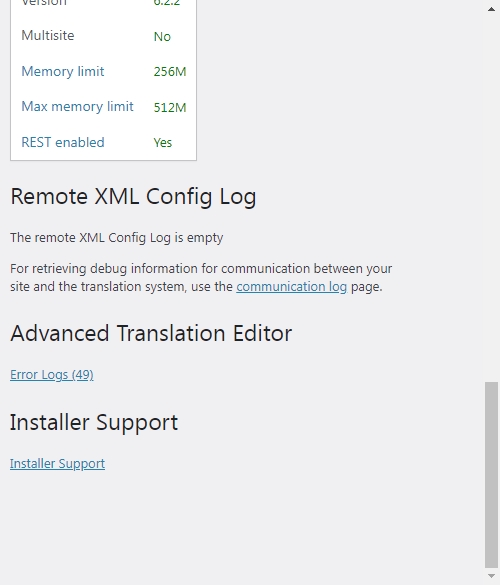Open the communication log link

click(x=291, y=287)
